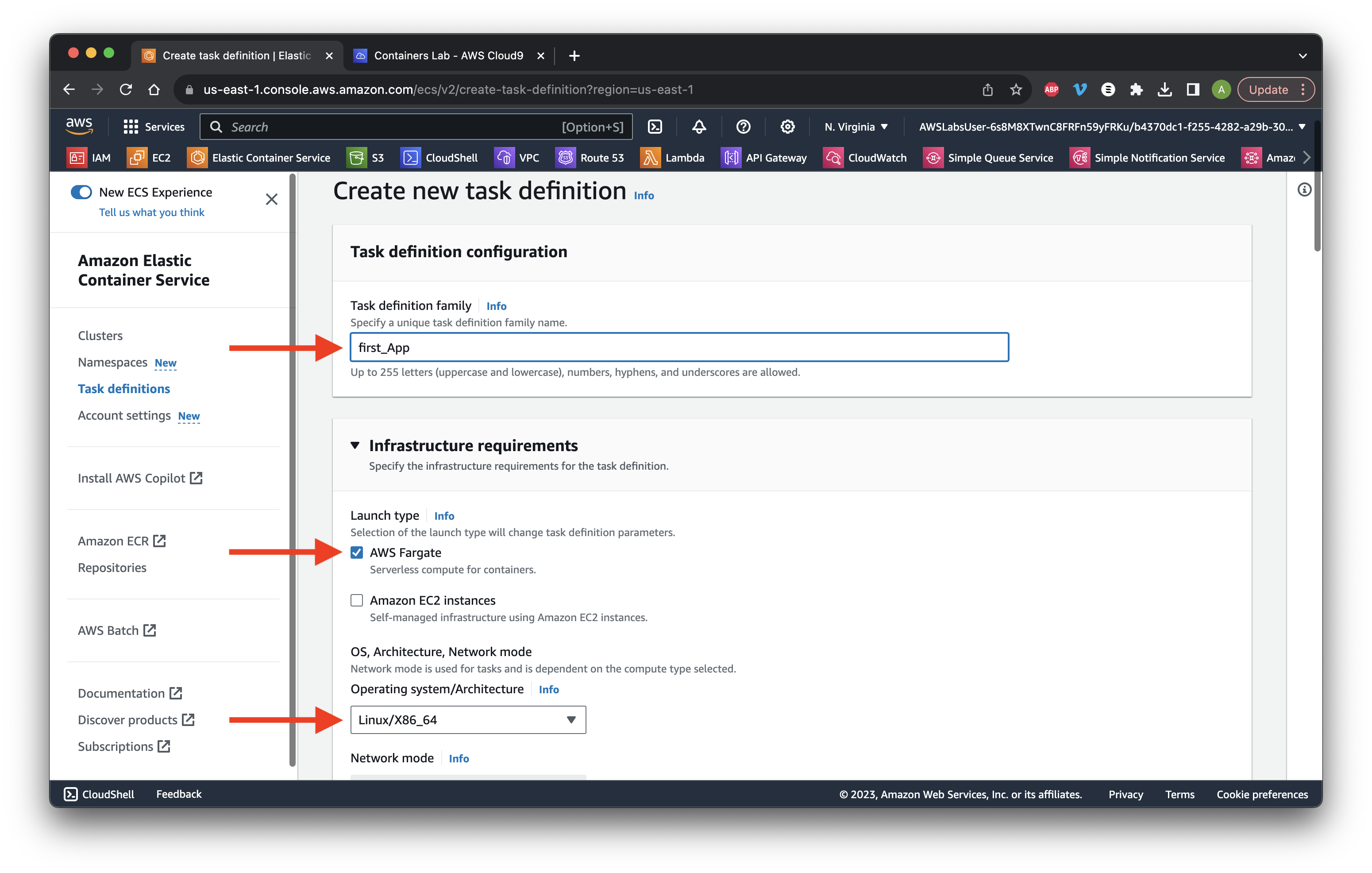This screenshot has height=873, width=1372.
Task: Check the Amazon EC2 instances launch type
Action: (x=357, y=600)
